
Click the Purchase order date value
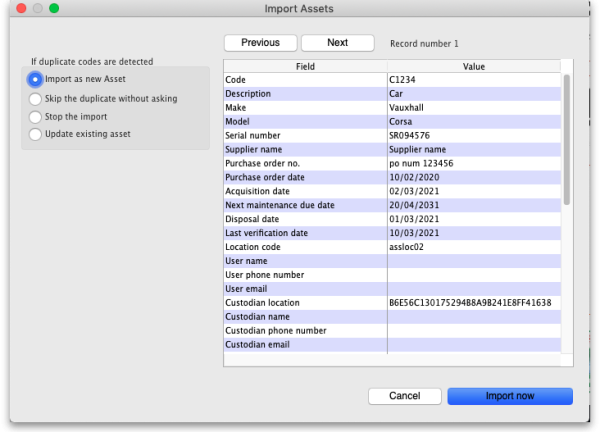pyautogui.click(x=473, y=177)
